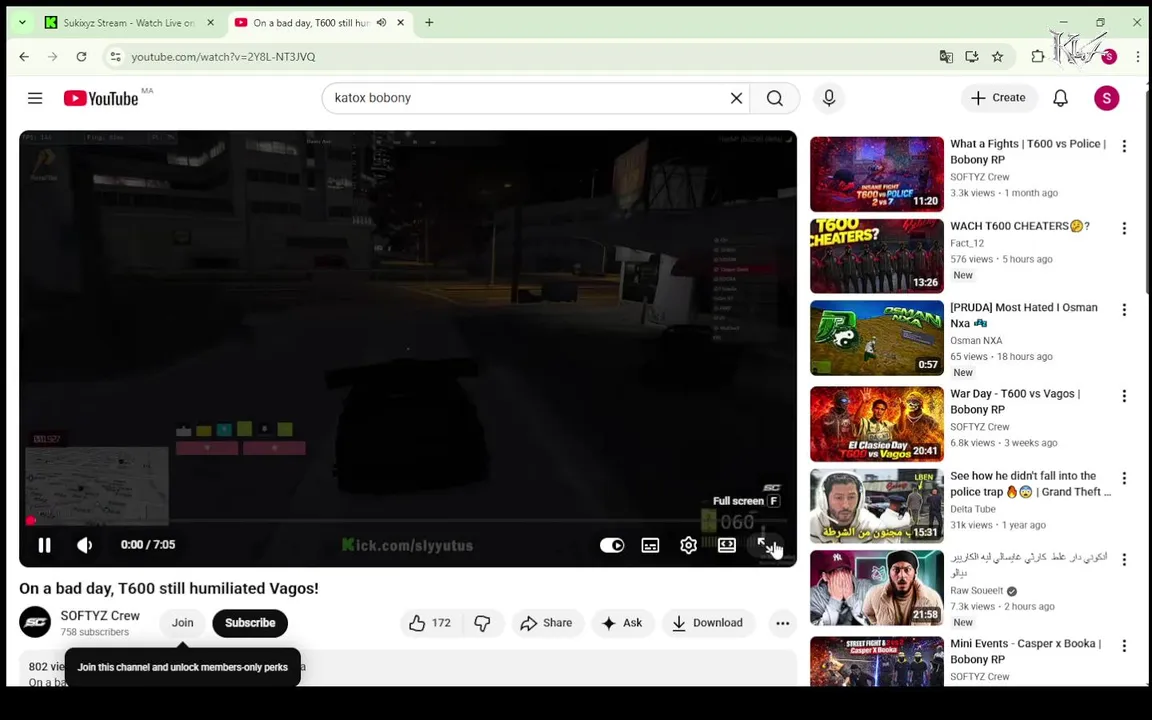Viewport: 1152px width, 720px height.
Task: Click Fact_12 channel name
Action: coord(967,243)
